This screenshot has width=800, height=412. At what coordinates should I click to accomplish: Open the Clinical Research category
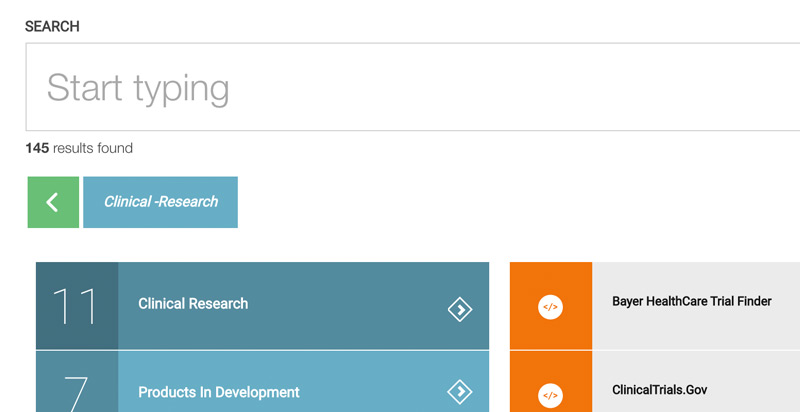tap(193, 304)
